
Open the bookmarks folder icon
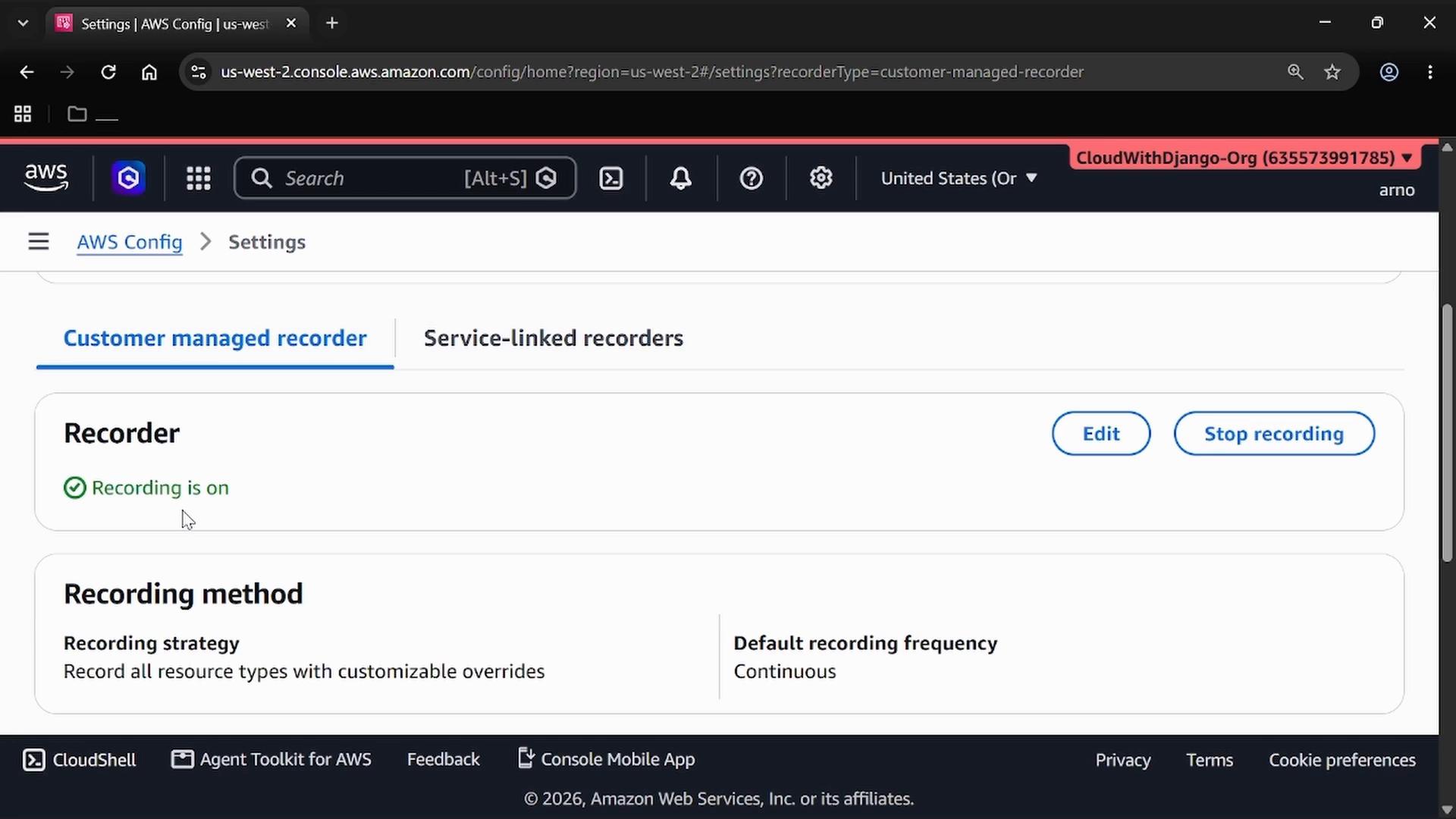pos(77,114)
